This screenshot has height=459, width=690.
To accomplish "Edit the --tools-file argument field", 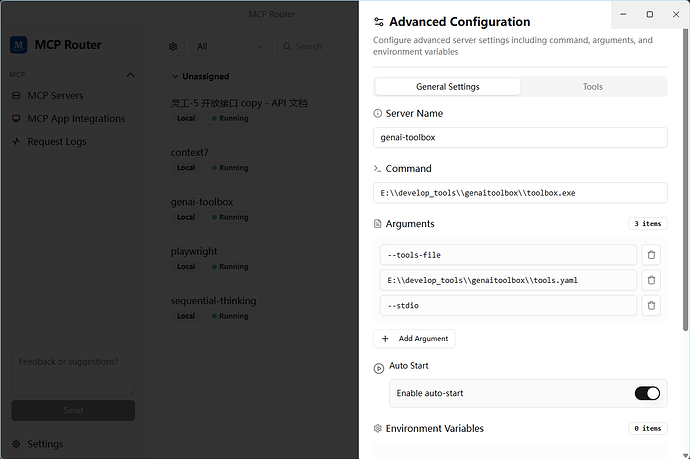I will coord(508,255).
